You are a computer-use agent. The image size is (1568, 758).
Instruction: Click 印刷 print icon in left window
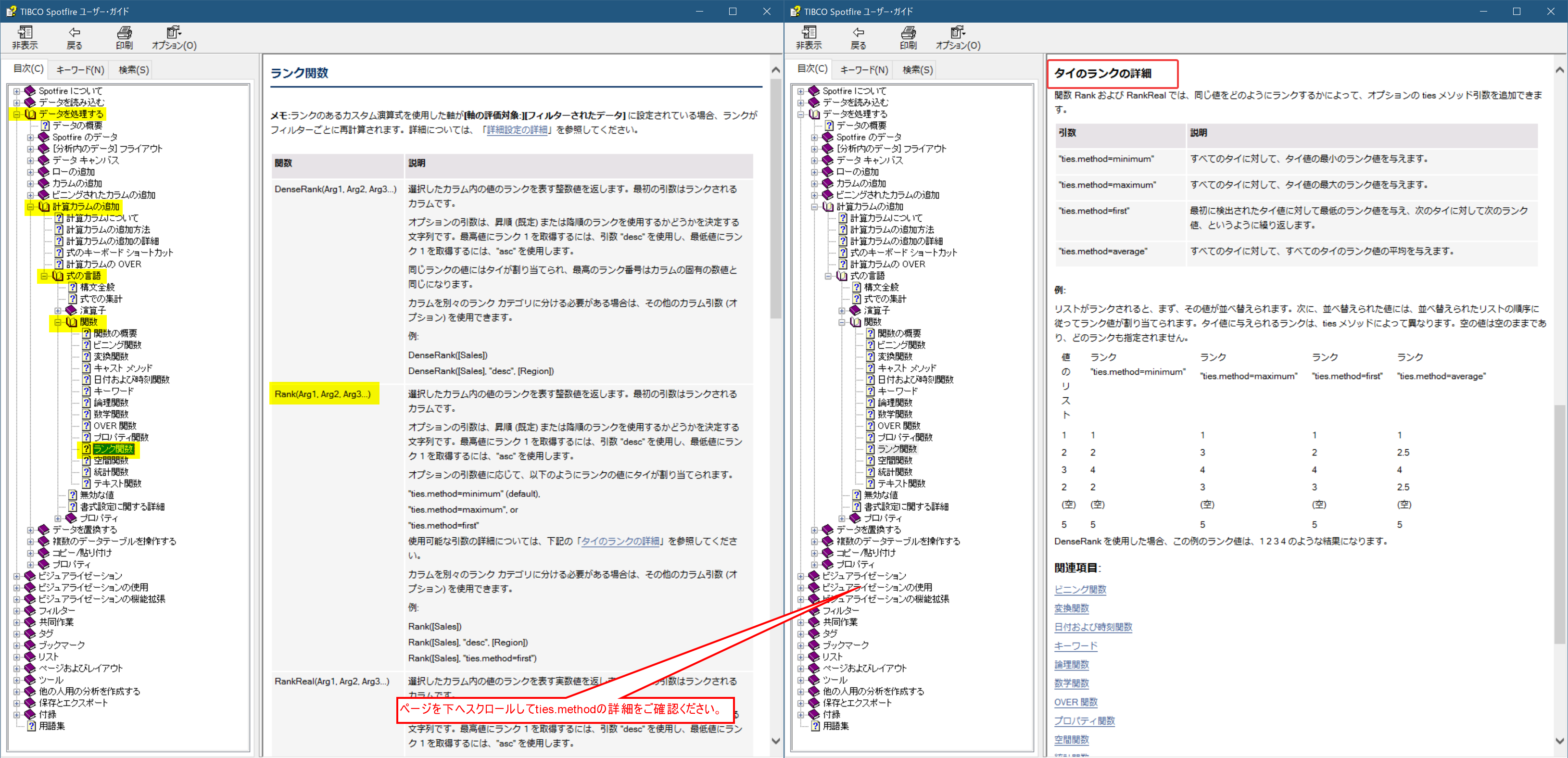point(124,38)
